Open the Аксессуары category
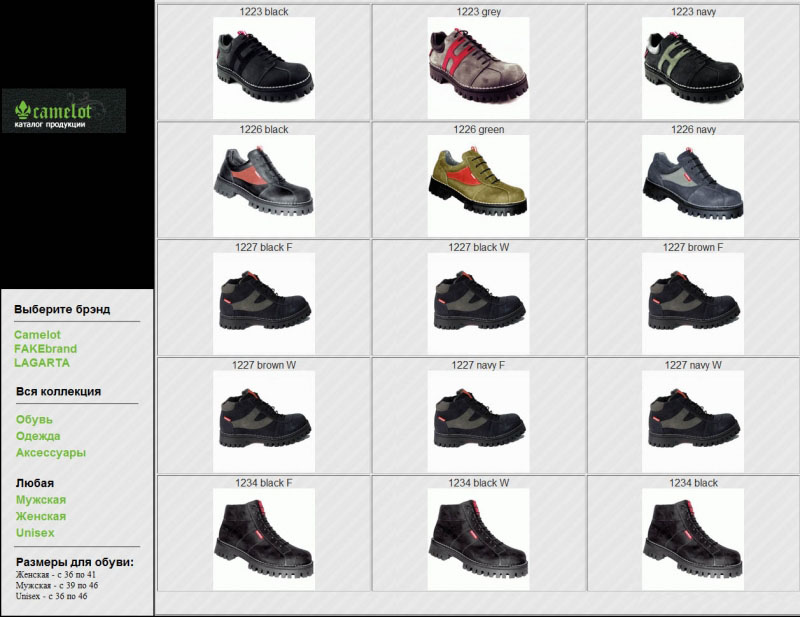The image size is (800, 617). click(51, 453)
